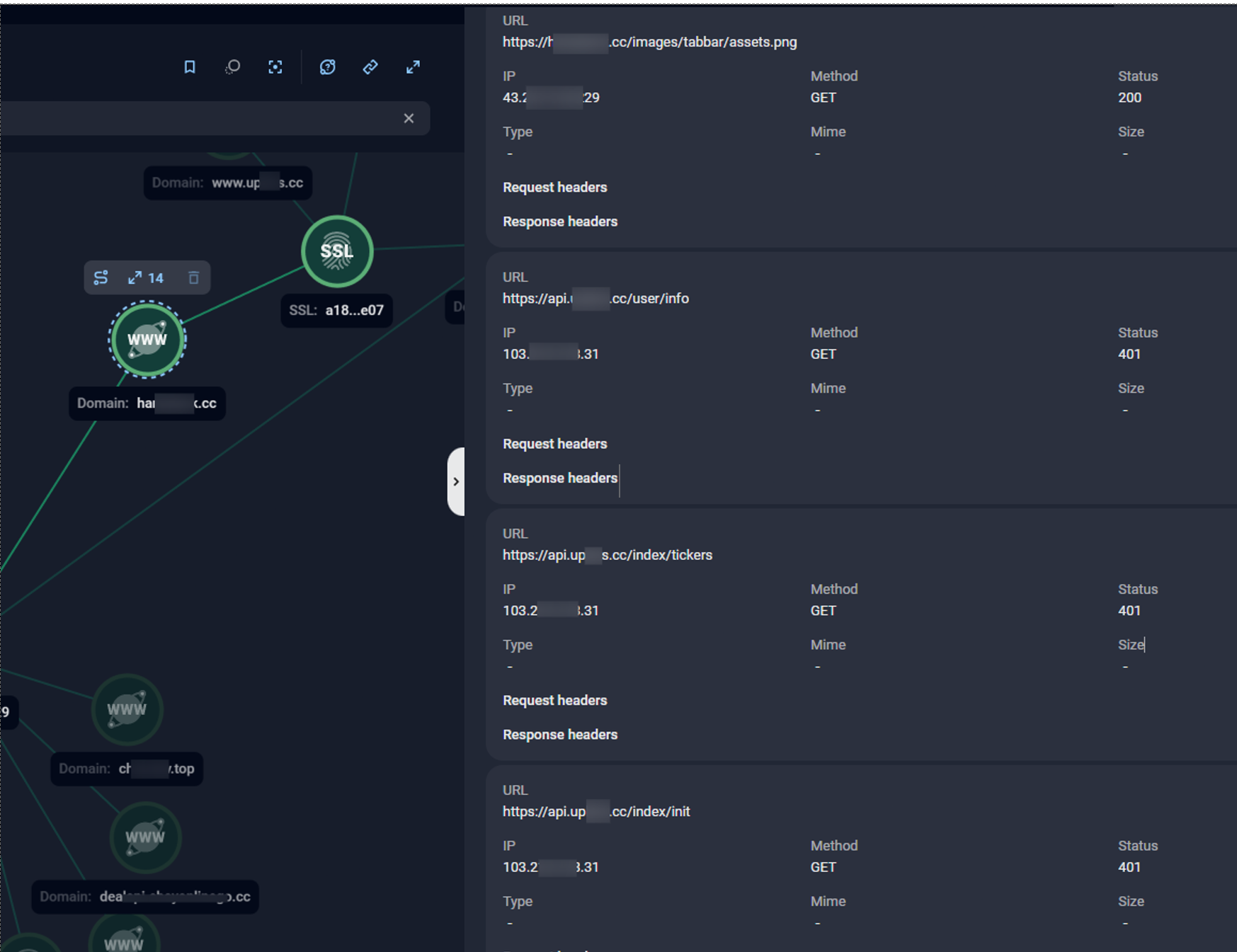Click the planet help icon in toolbar

327,67
